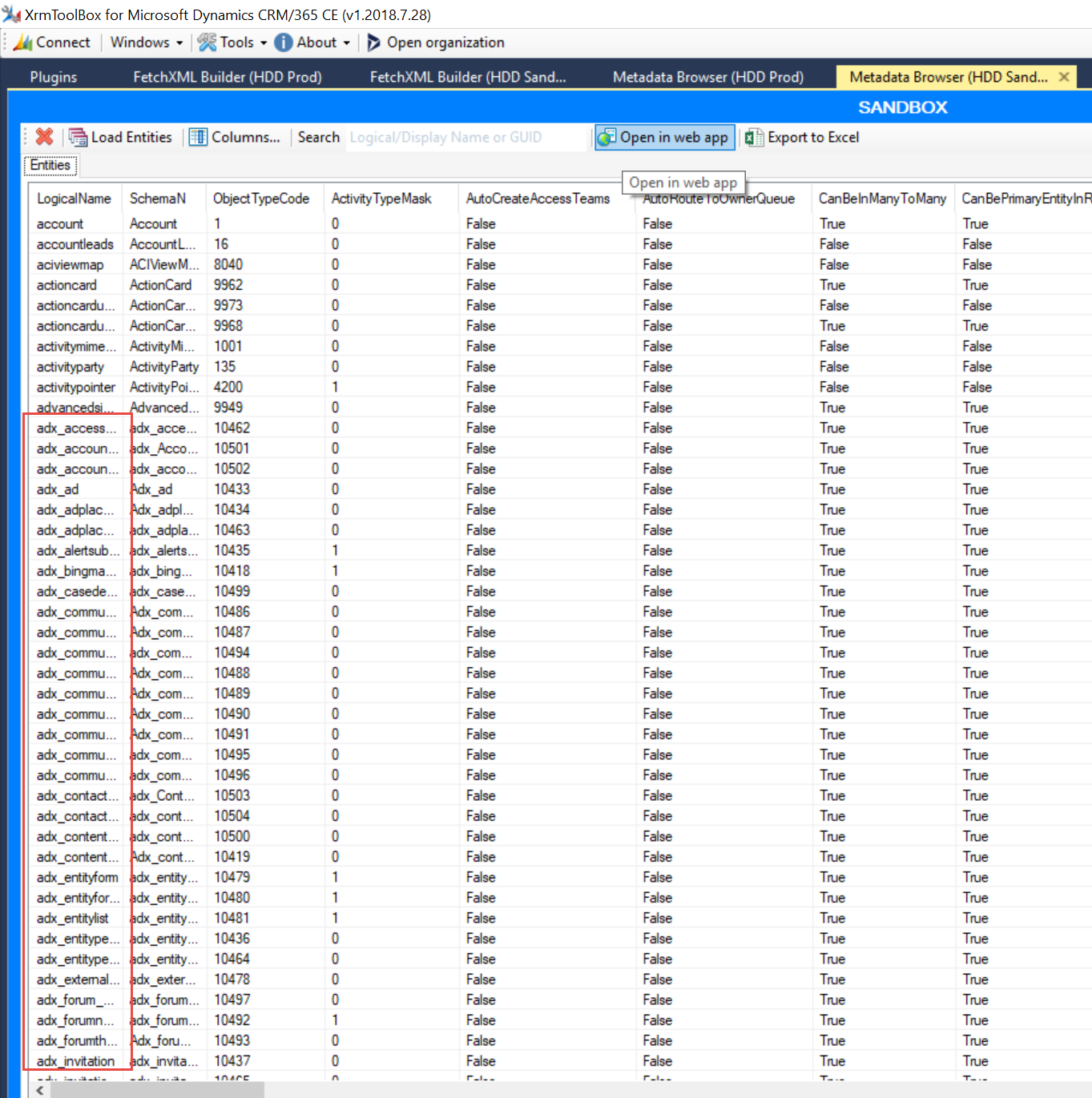Click the XrmToolBox icon in the title bar
1092x1098 pixels.
point(11,13)
